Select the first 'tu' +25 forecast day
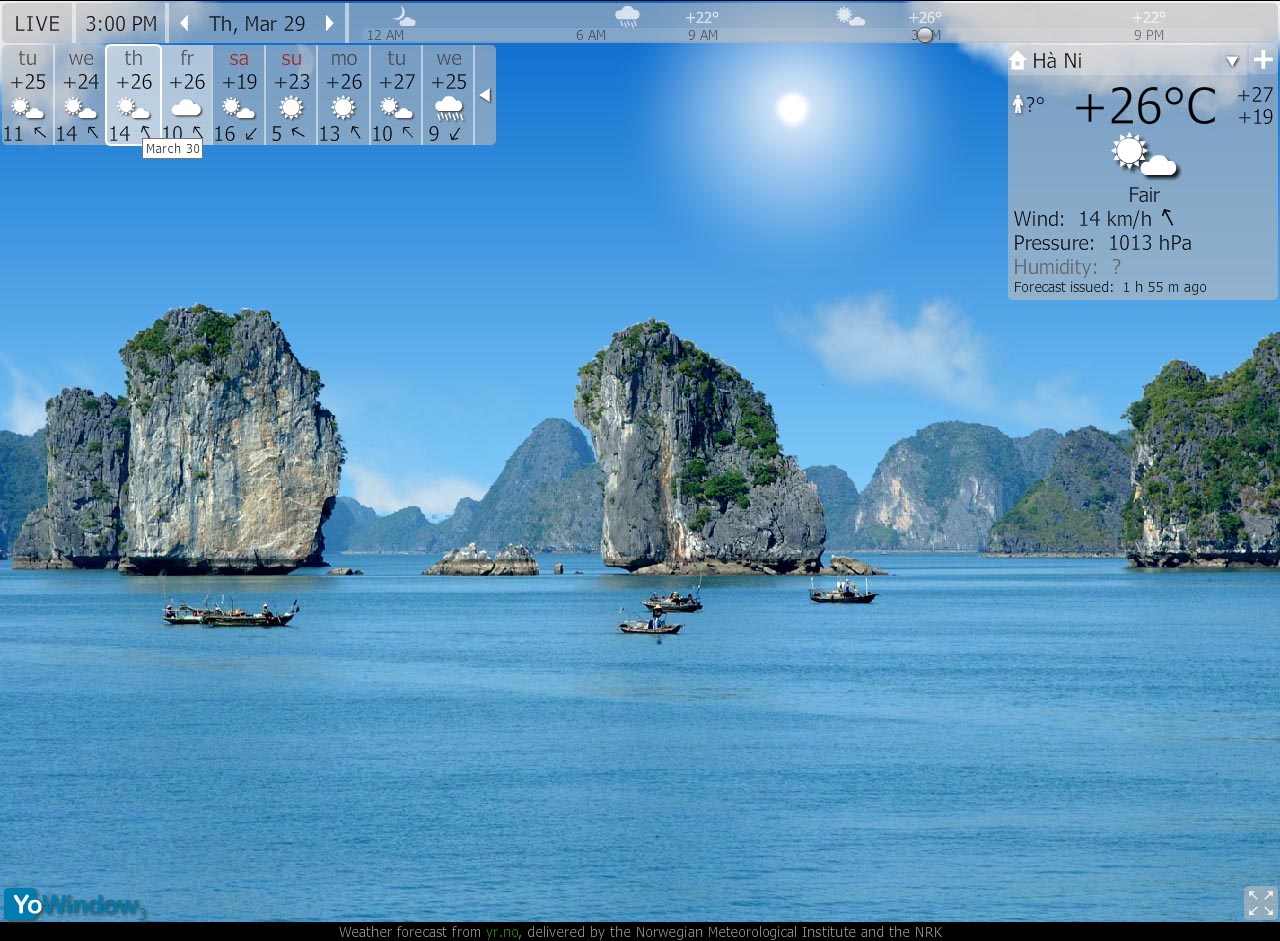This screenshot has width=1280, height=941. coord(27,95)
